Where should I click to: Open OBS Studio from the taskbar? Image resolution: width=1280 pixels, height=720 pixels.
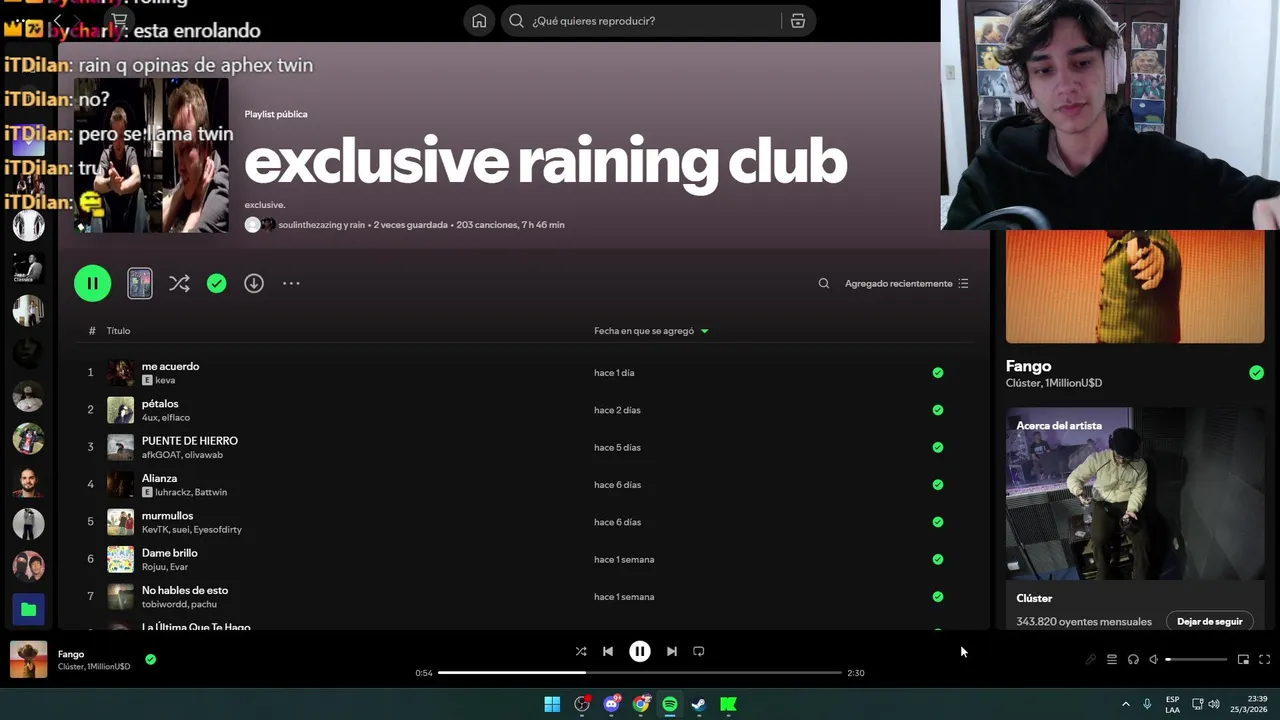(x=582, y=704)
